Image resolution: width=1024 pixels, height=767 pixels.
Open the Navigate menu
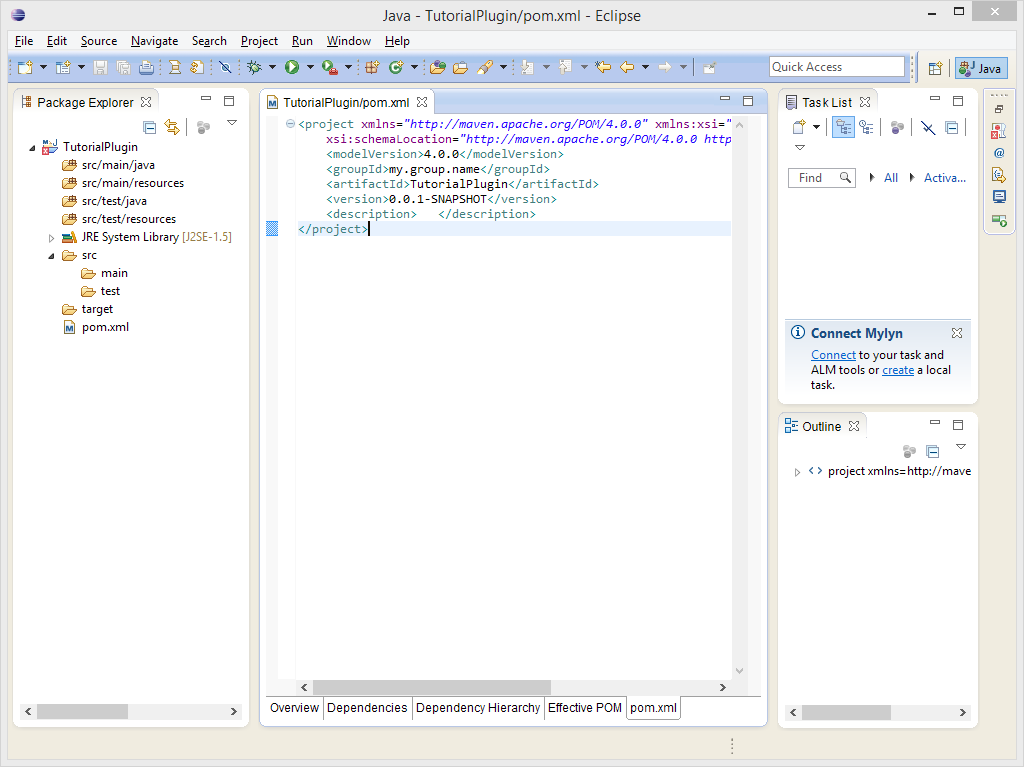tap(154, 41)
